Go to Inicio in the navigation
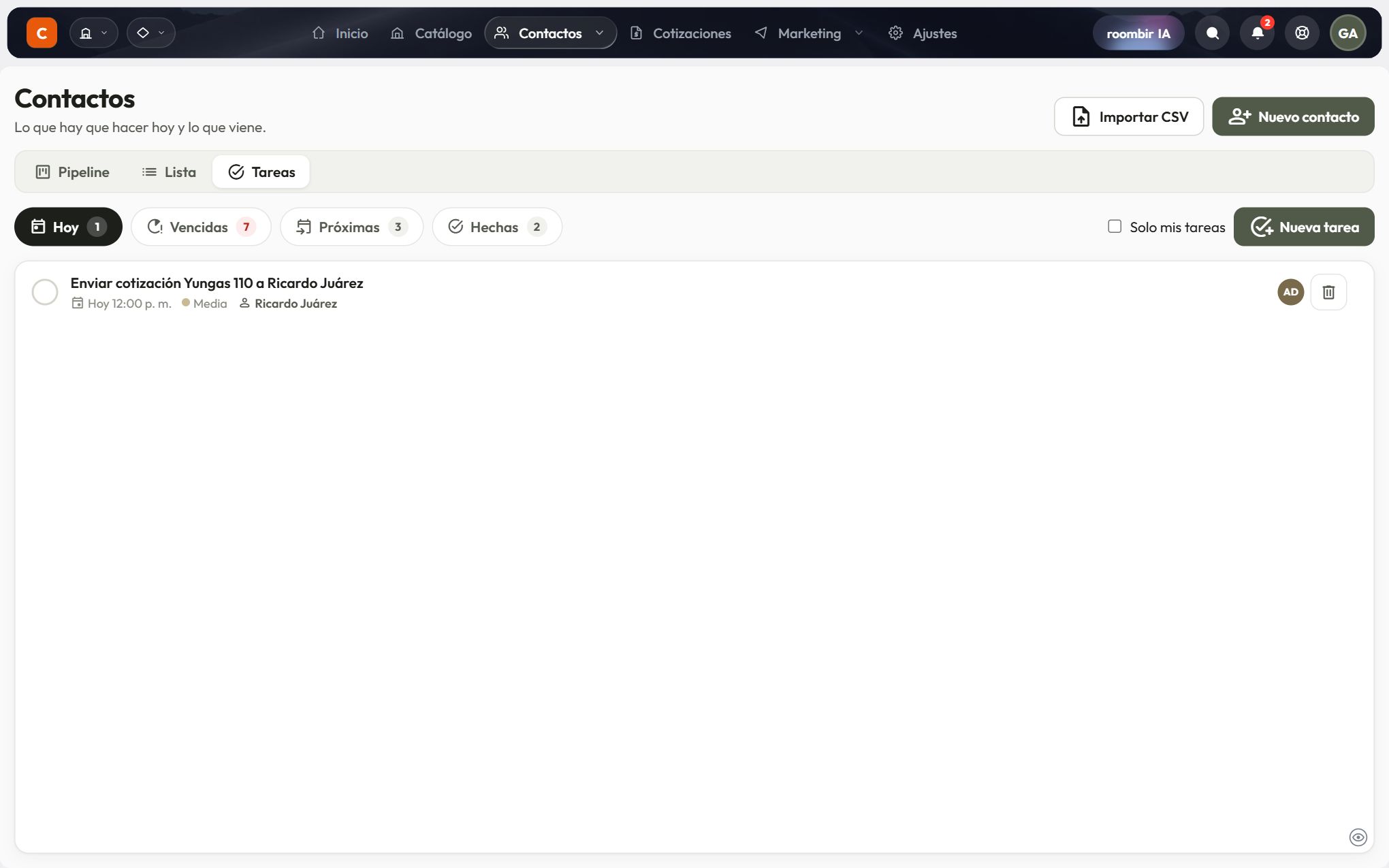Viewport: 1389px width, 868px height. click(x=340, y=33)
